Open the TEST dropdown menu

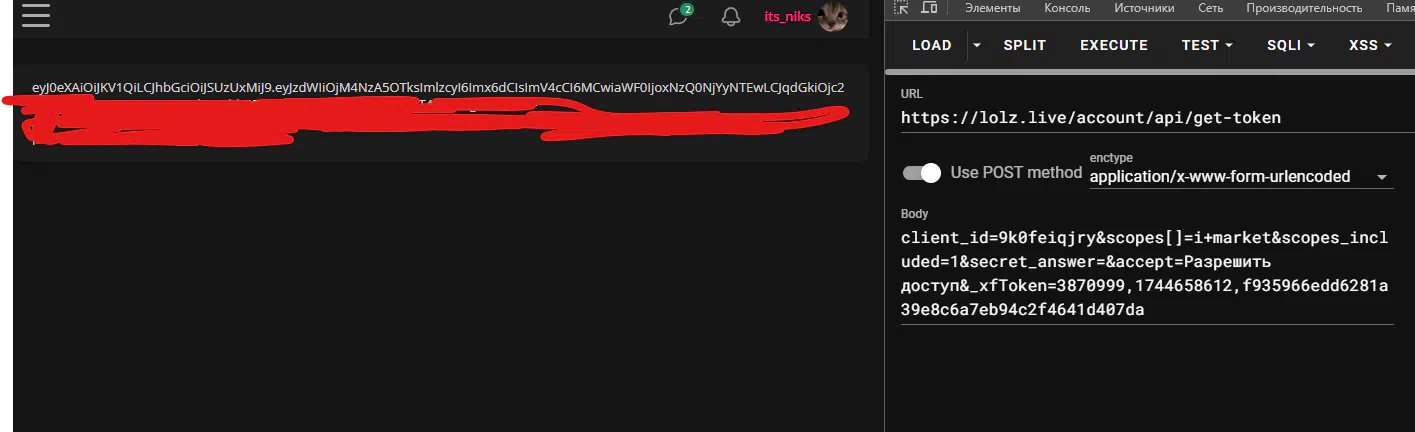tap(1207, 45)
